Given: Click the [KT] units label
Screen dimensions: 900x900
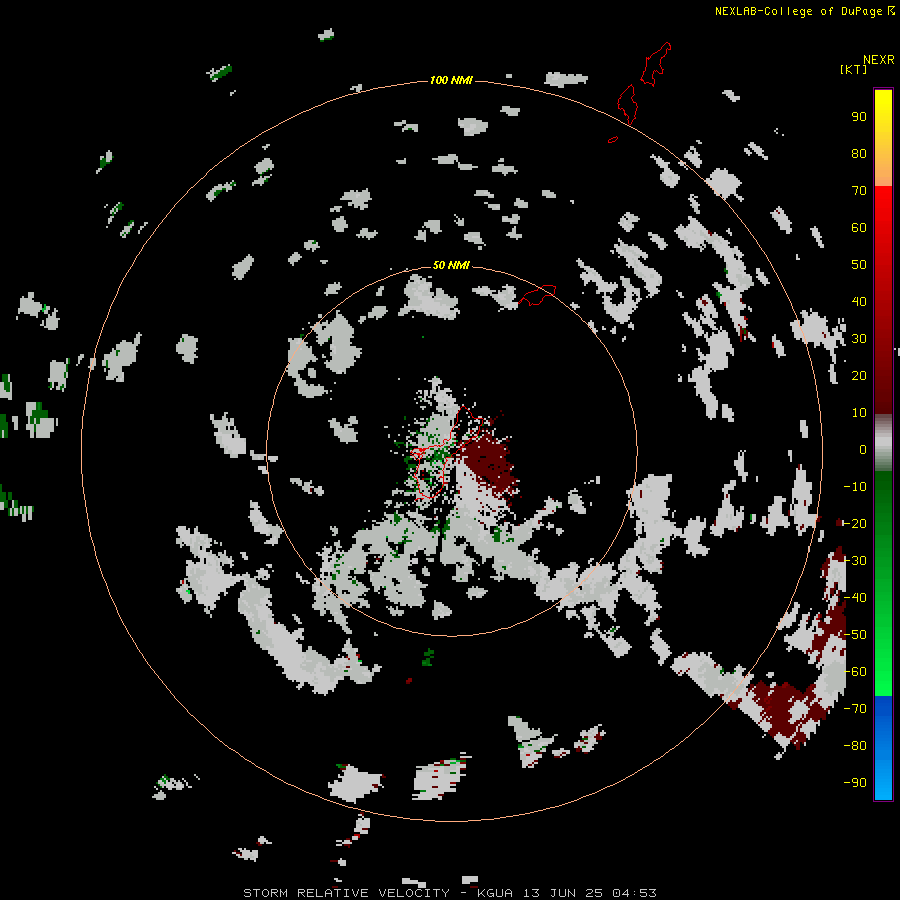Looking at the screenshot, I should [853, 69].
